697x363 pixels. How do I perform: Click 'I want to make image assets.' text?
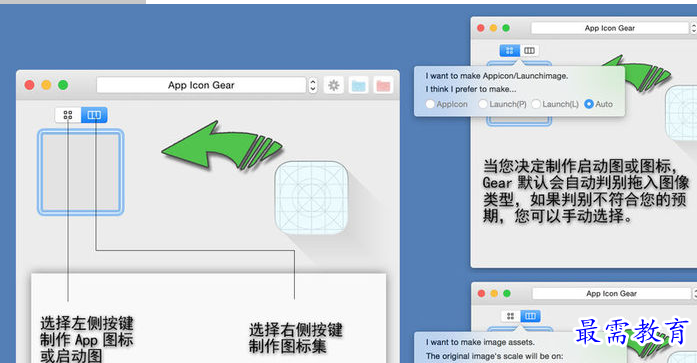(480, 342)
